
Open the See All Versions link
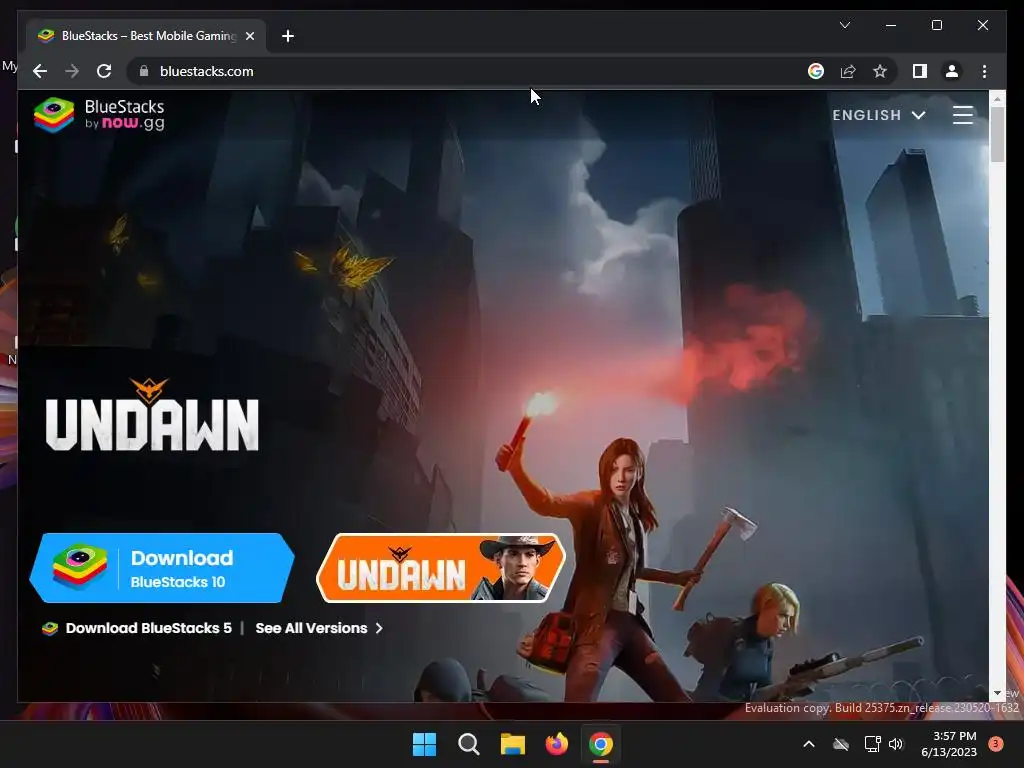point(319,628)
